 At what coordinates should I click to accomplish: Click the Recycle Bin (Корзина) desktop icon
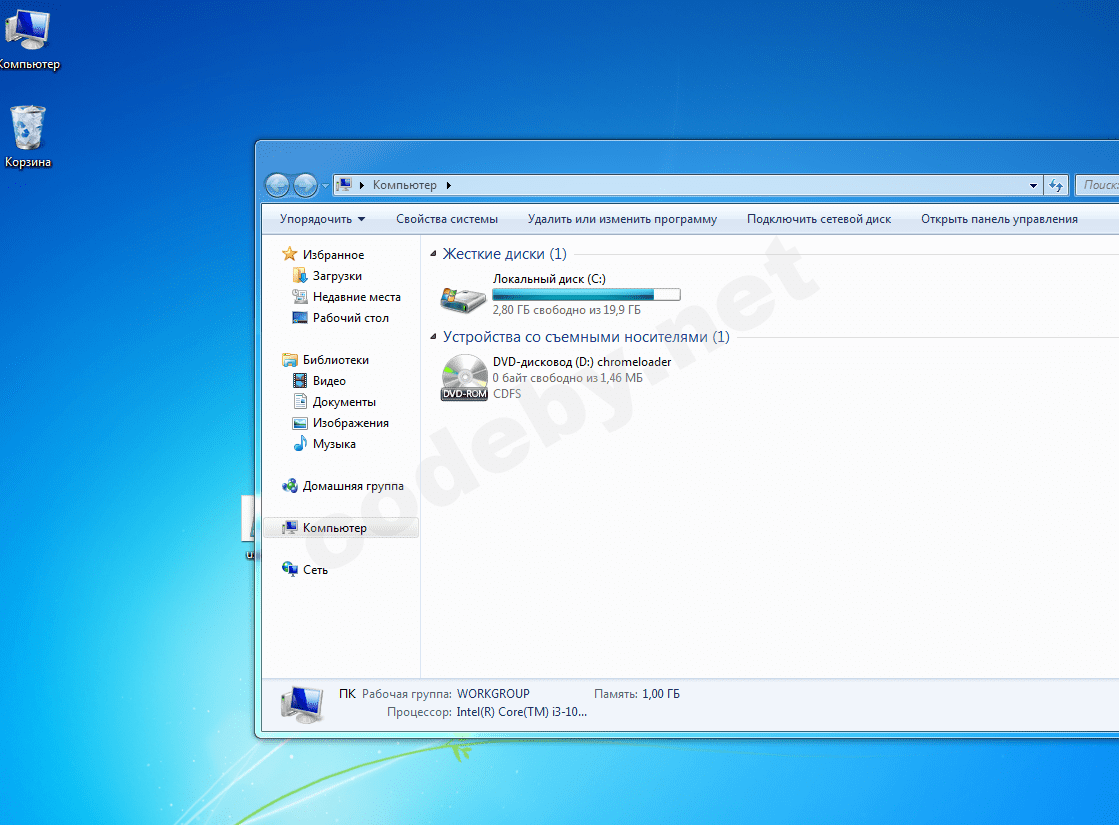click(x=28, y=130)
